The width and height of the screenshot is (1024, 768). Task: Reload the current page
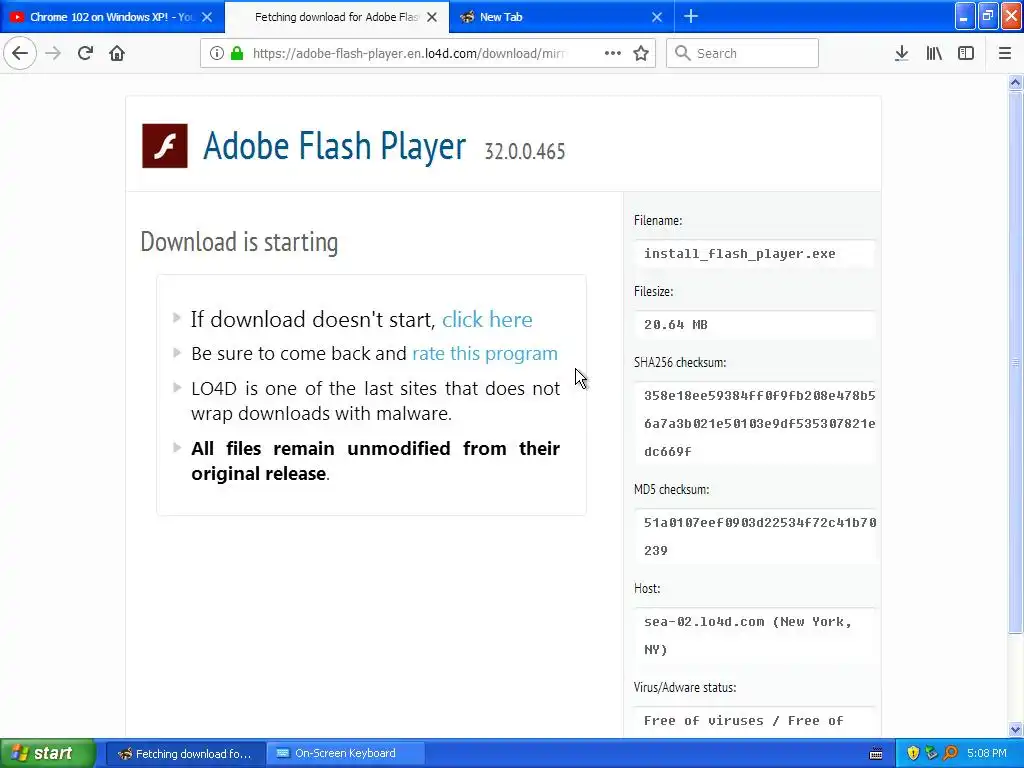pyautogui.click(x=85, y=53)
